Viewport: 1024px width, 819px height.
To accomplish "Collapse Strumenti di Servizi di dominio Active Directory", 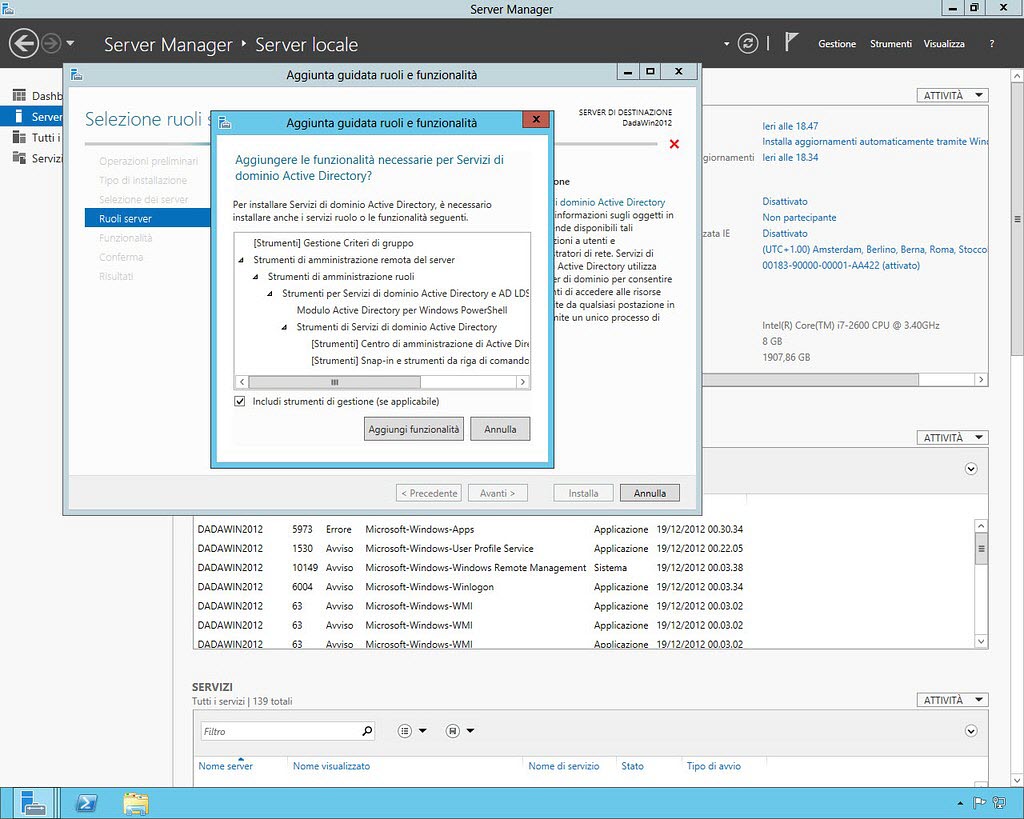I will pos(284,327).
